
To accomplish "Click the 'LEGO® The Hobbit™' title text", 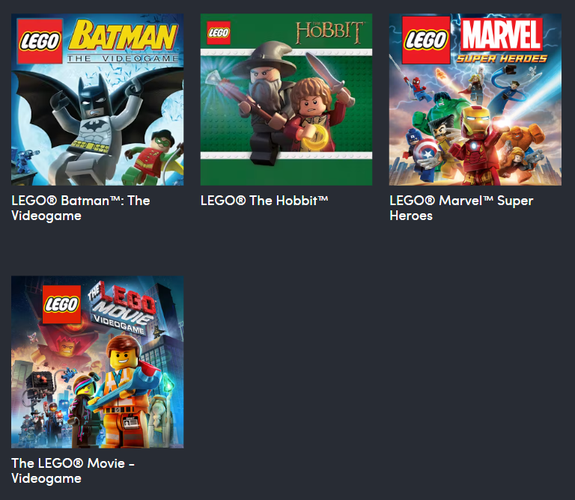I will [x=264, y=201].
